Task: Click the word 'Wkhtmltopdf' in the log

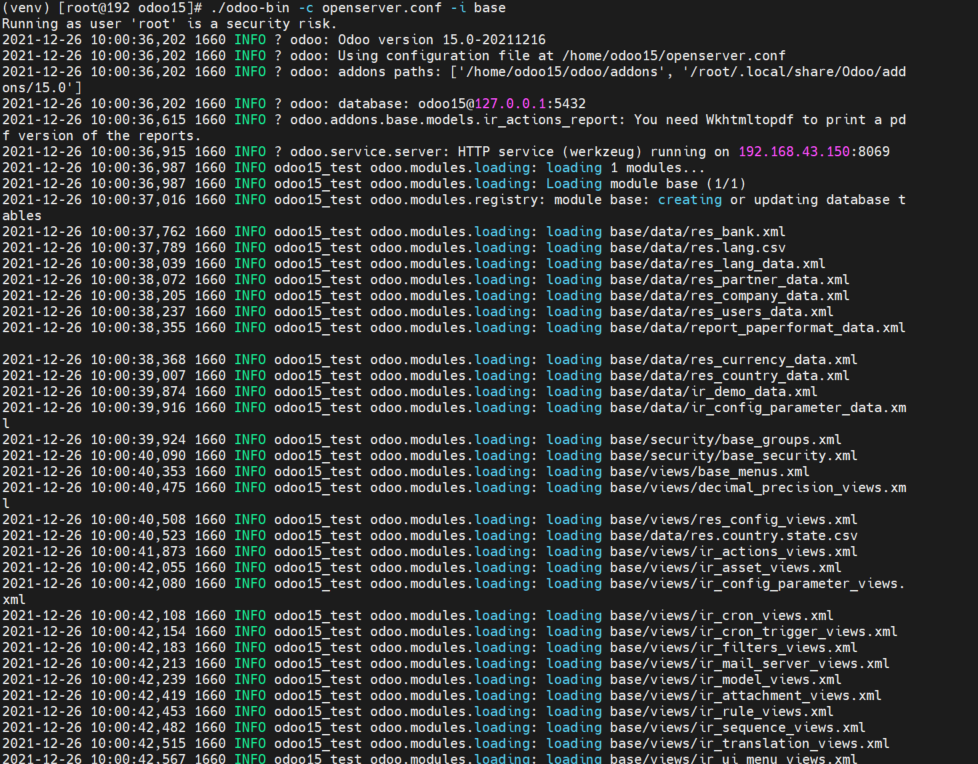Action: point(749,120)
